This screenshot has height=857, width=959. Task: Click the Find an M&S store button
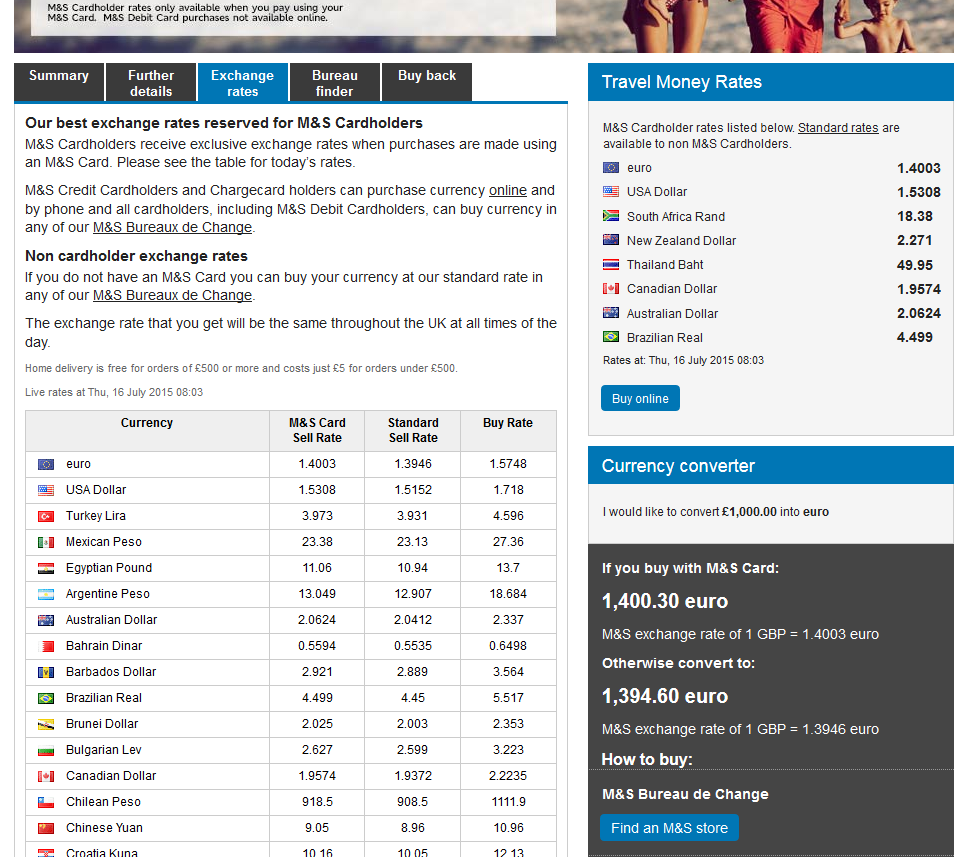669,828
